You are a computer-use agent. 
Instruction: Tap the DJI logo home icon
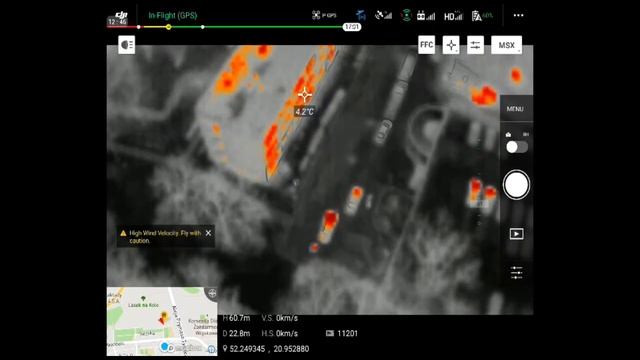click(121, 15)
